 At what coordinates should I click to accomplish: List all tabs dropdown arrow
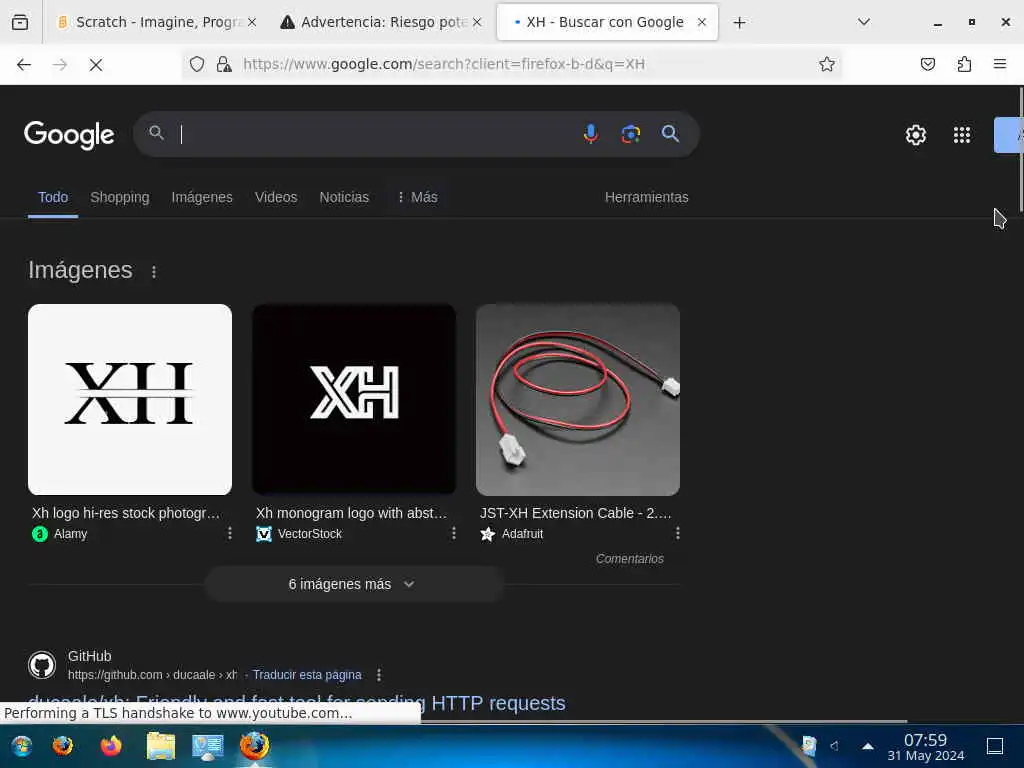pyautogui.click(x=863, y=22)
